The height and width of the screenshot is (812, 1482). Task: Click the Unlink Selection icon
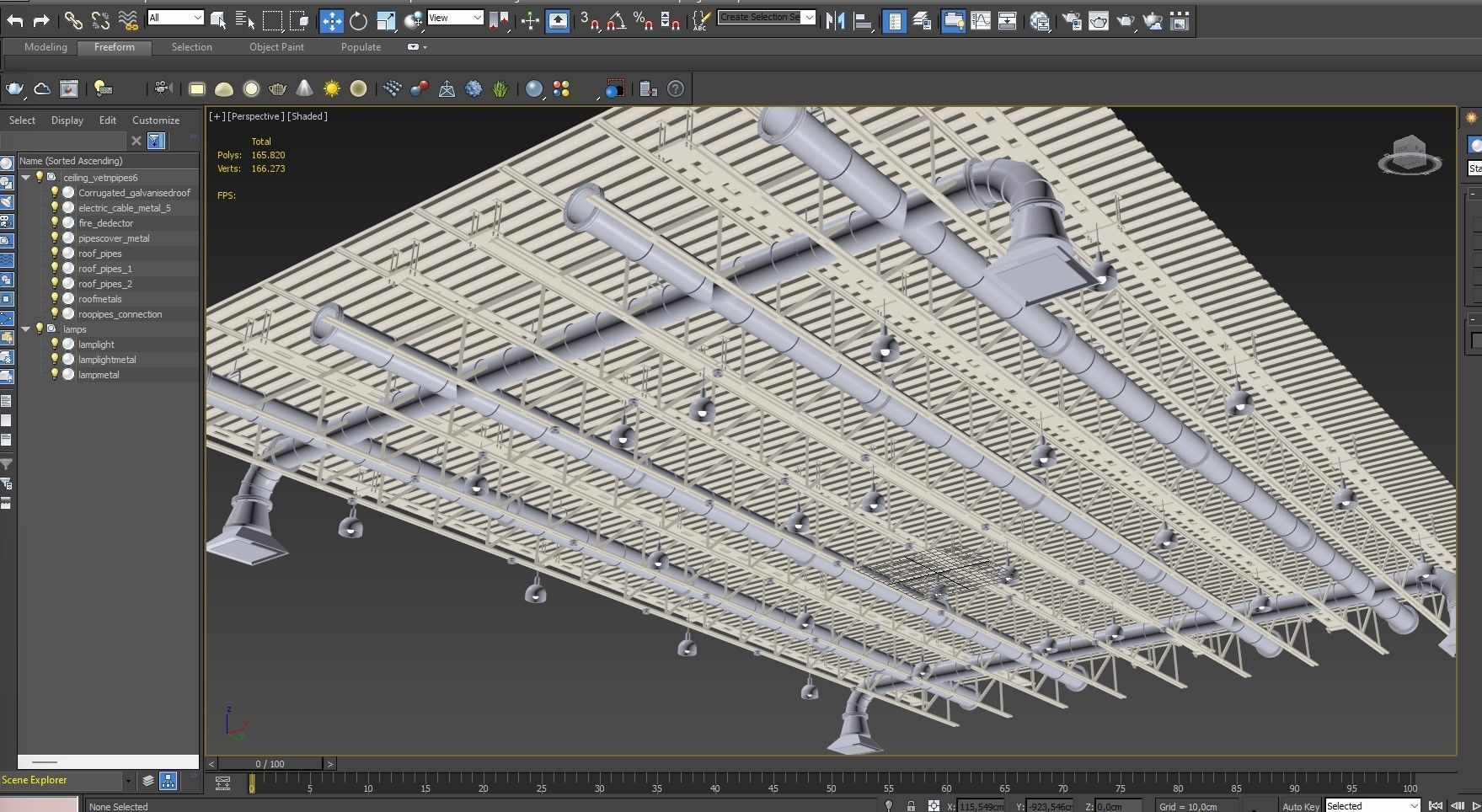click(100, 20)
